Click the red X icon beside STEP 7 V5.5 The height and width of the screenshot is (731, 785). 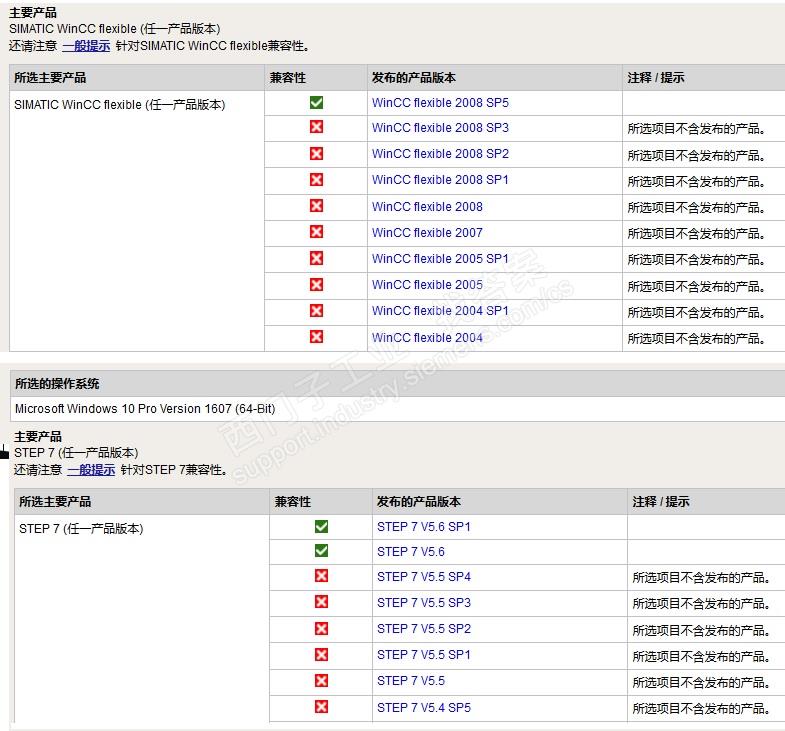321,680
